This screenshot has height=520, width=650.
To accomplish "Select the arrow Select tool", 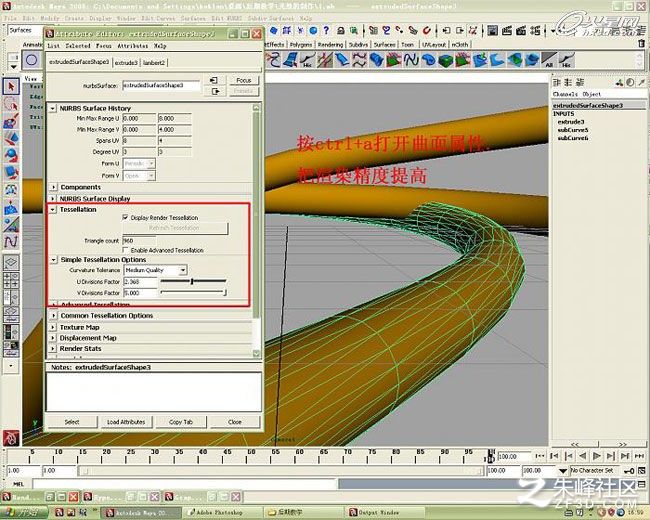I will [11, 86].
